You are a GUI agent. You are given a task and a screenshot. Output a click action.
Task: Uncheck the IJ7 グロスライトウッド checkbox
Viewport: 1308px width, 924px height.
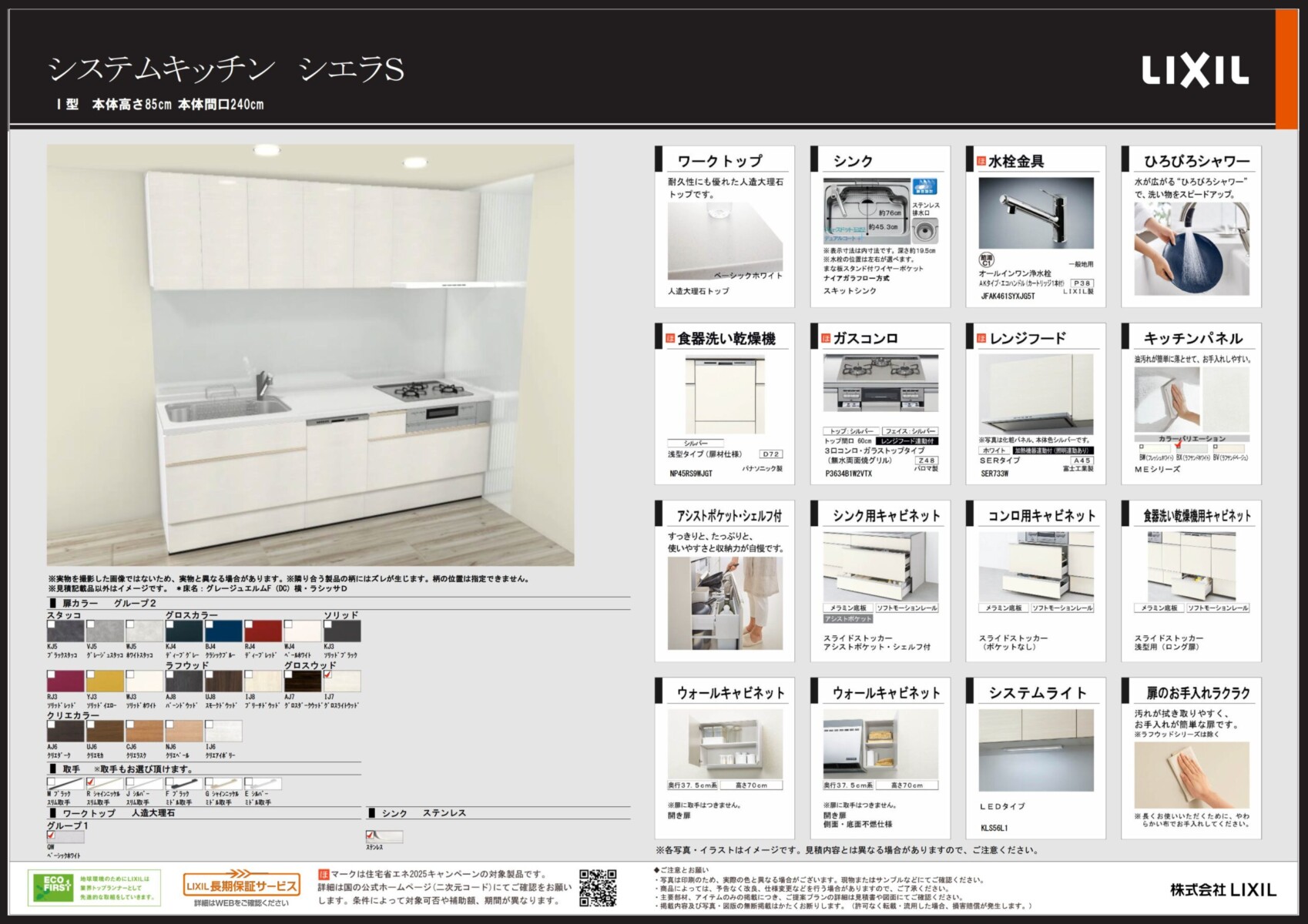tap(328, 675)
